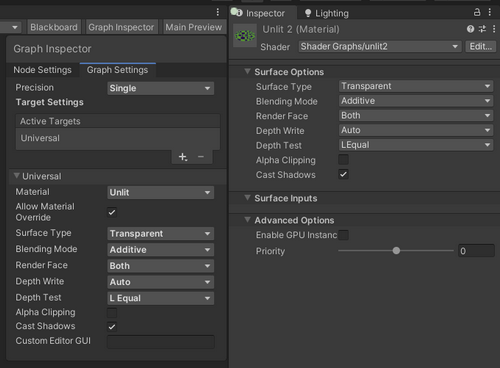
Task: Click the material preset sliders icon
Action: tap(482, 29)
